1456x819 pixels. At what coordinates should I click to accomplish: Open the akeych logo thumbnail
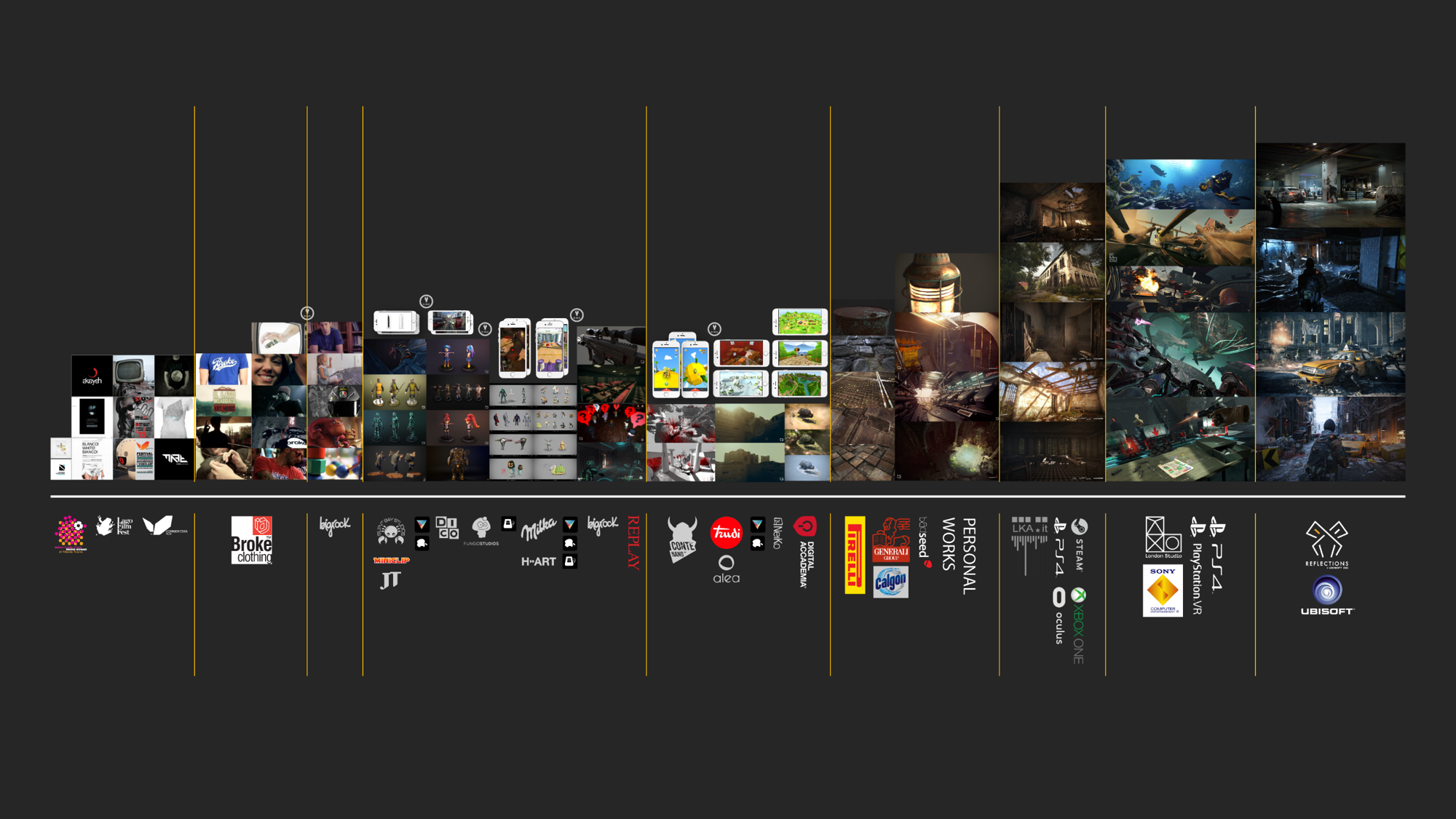[x=92, y=376]
